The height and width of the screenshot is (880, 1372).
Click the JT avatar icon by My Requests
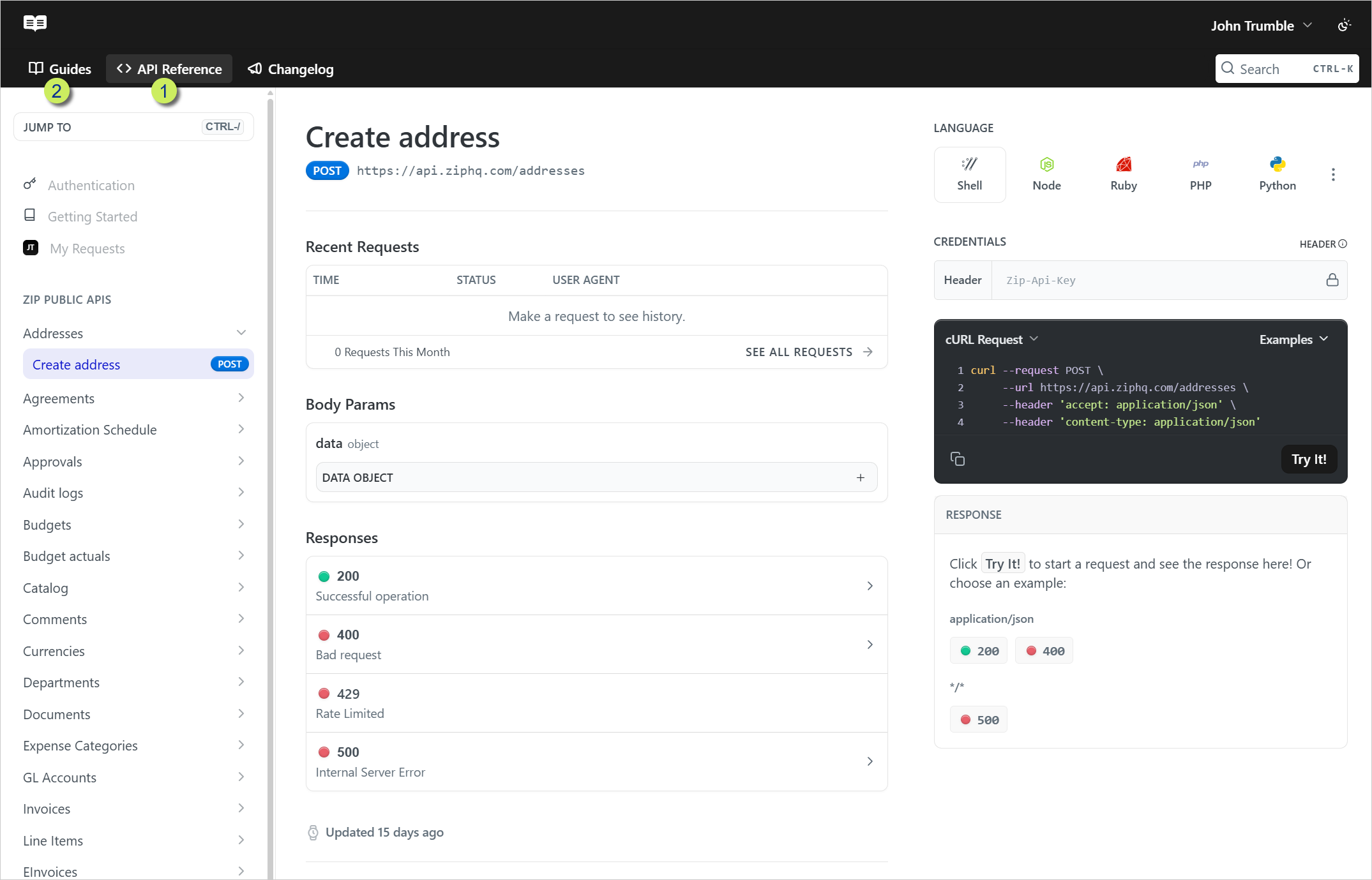pyautogui.click(x=31, y=248)
